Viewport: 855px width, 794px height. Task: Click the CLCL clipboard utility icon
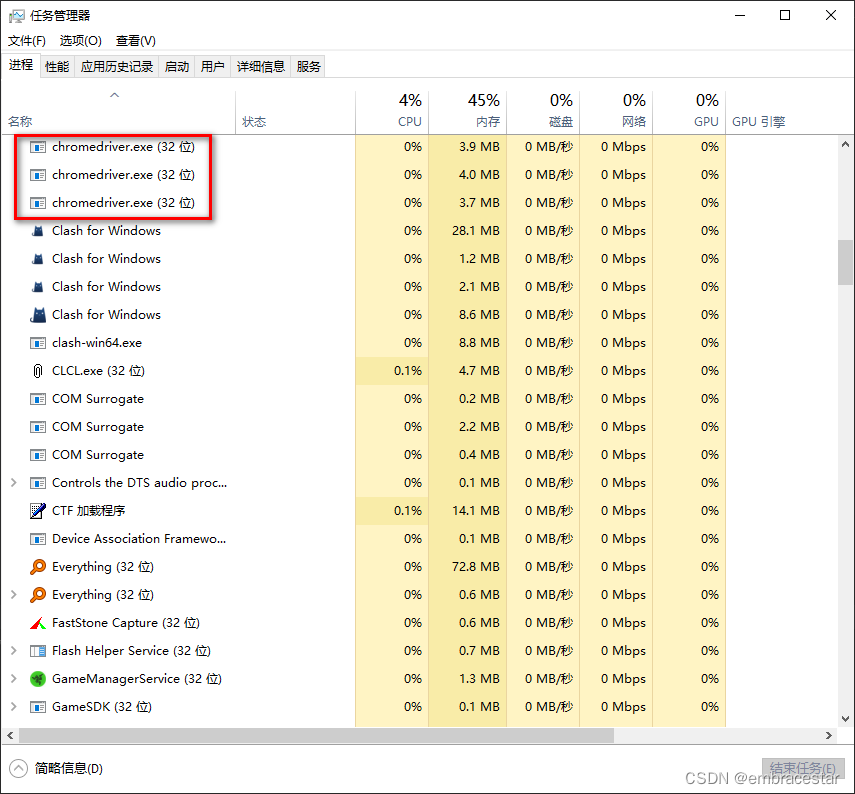pos(36,371)
